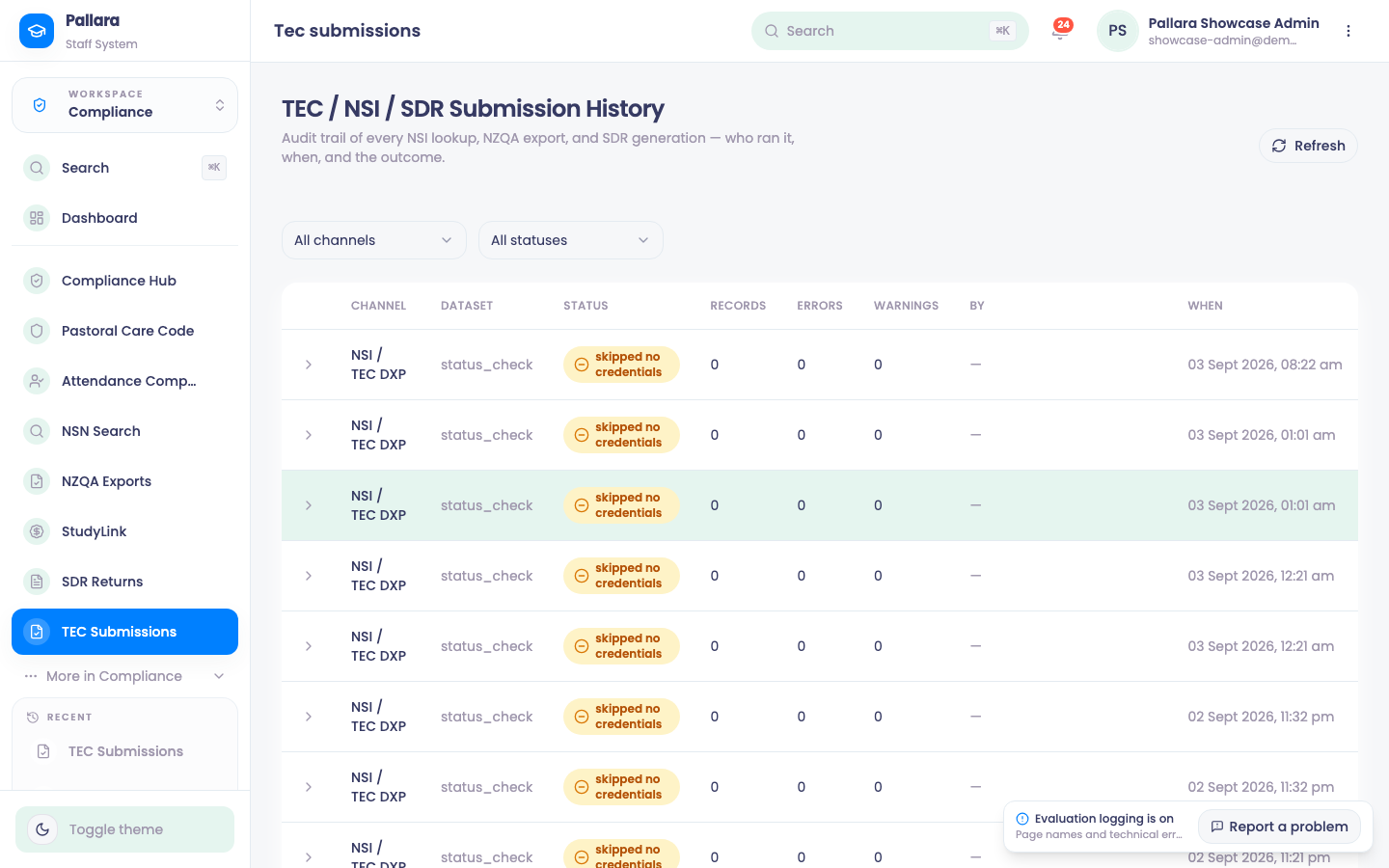Viewport: 1389px width, 868px height.
Task: Expand the second 02 Sept 11:32 pm row
Action: [309, 787]
